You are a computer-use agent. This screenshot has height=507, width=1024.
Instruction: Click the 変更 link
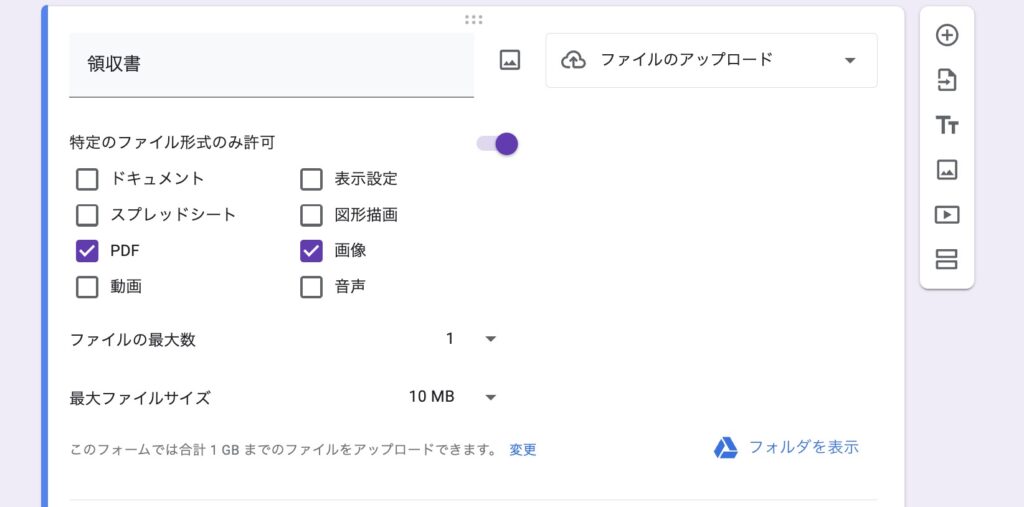[x=523, y=450]
